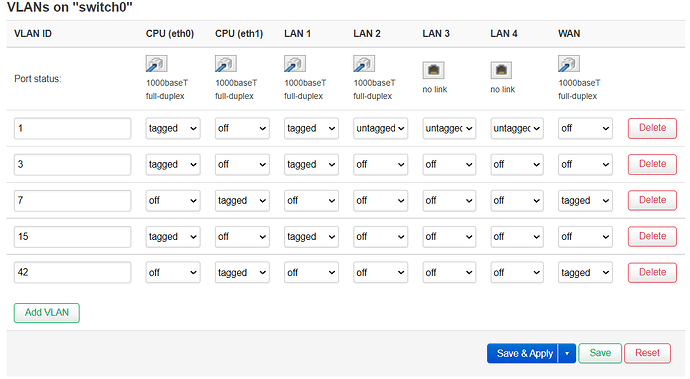
Task: Click the VLANs on "switch0" heading
Action: tap(70, 7)
